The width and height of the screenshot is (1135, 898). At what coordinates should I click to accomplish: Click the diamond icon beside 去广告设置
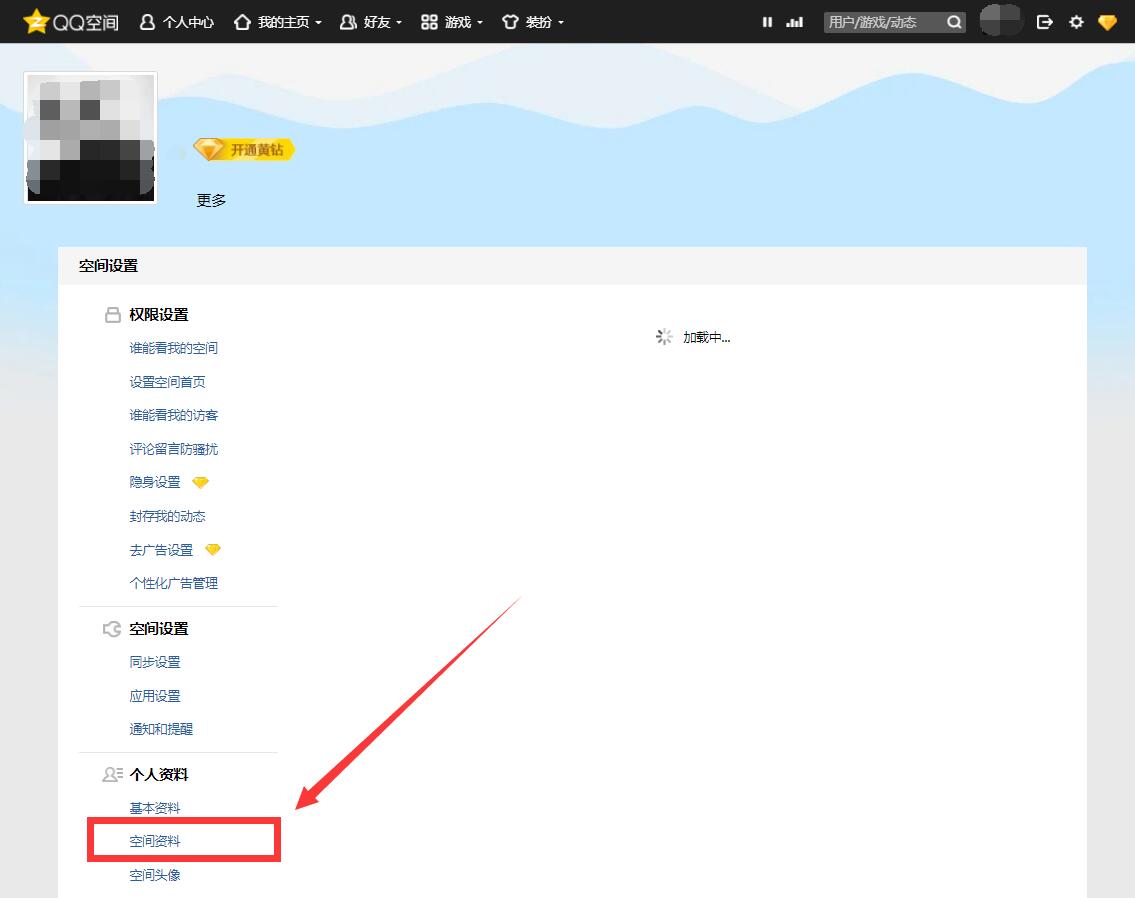[x=212, y=549]
